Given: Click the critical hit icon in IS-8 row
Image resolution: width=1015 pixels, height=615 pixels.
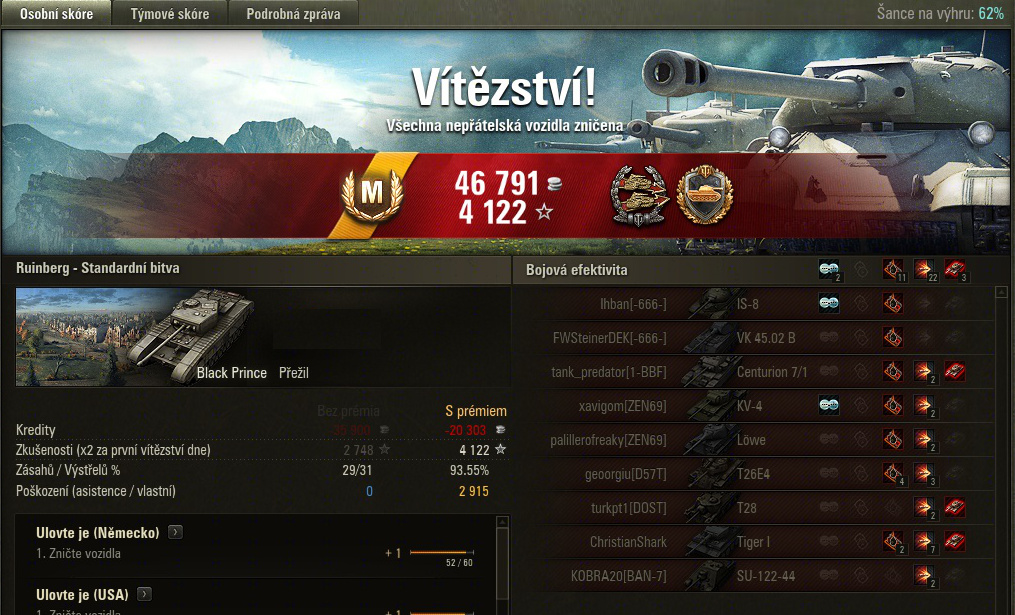Looking at the screenshot, I should pyautogui.click(x=893, y=303).
